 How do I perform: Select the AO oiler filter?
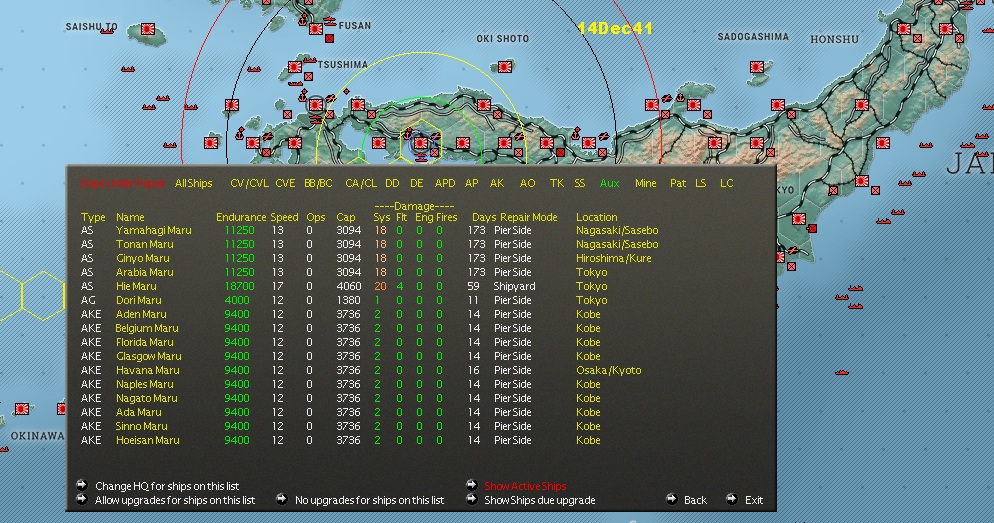tap(527, 183)
